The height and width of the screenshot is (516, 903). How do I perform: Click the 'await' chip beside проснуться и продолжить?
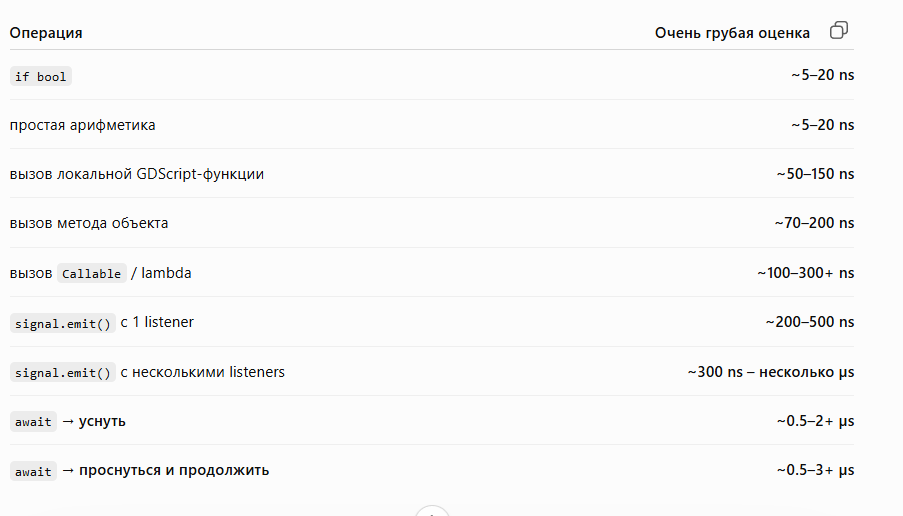33,471
